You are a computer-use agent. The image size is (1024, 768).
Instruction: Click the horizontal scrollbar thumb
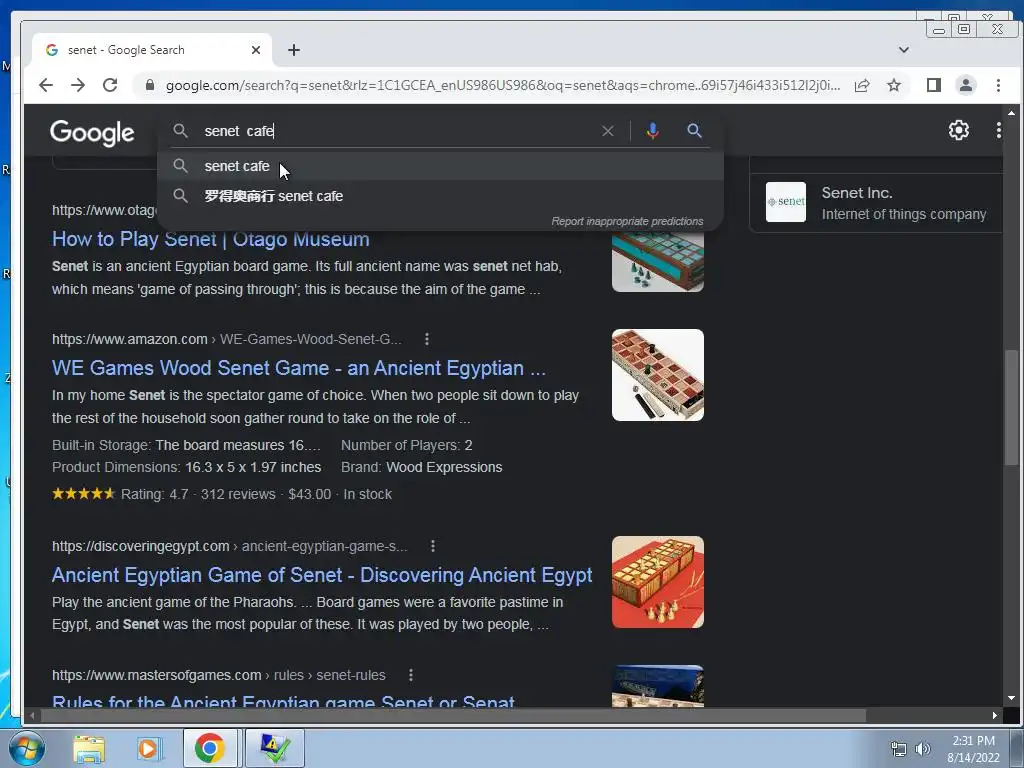(x=453, y=715)
